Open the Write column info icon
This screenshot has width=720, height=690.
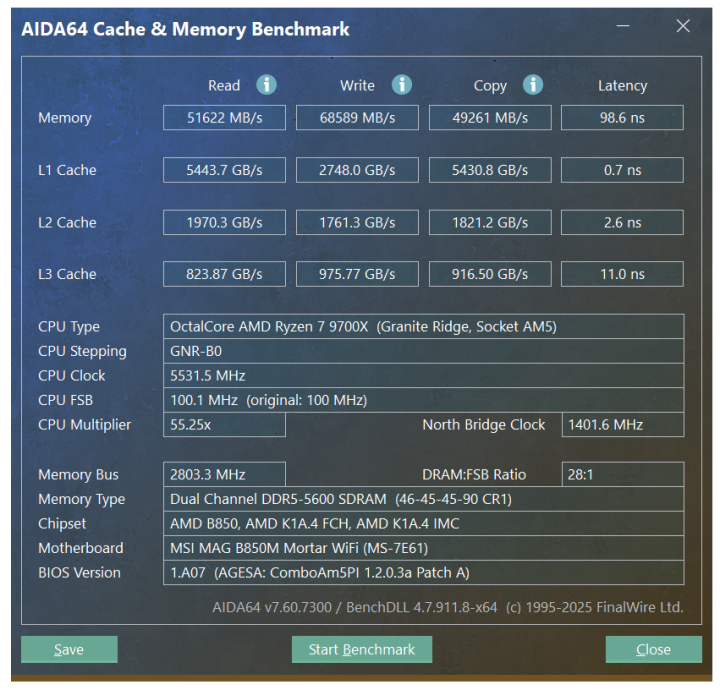(402, 85)
